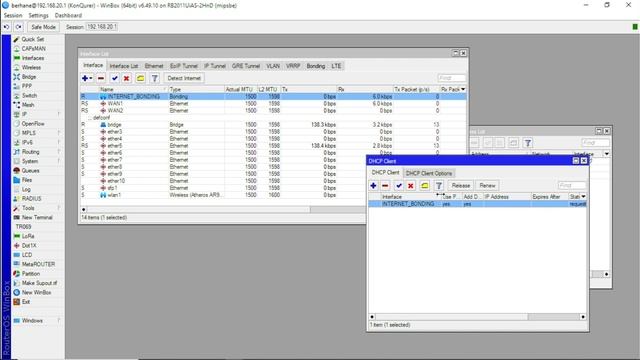This screenshot has width=640, height=360.
Task: Open the CAPsMAN sidebar item
Action: (33, 49)
